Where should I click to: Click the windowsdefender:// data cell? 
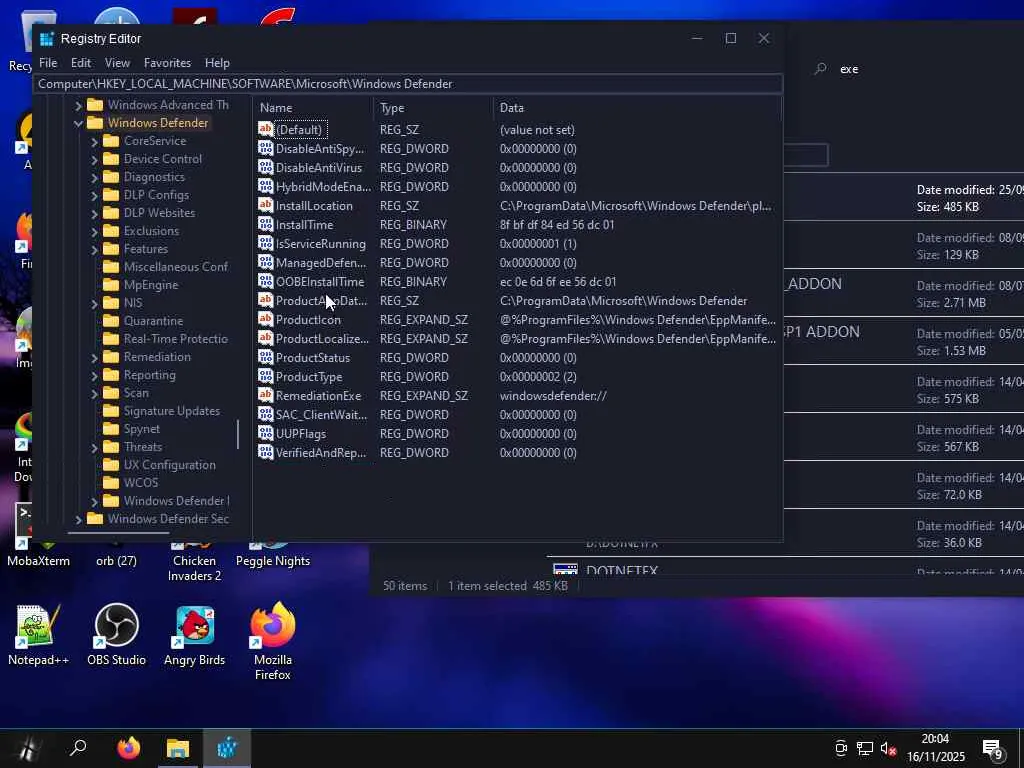(553, 396)
